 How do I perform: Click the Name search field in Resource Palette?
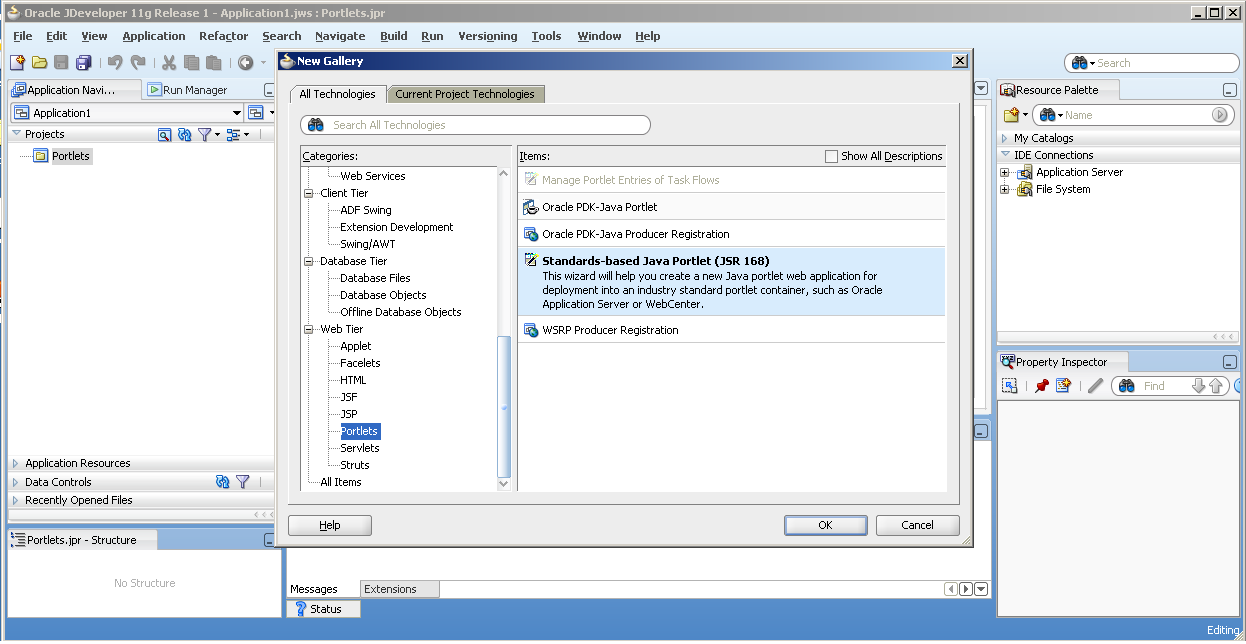click(1136, 115)
